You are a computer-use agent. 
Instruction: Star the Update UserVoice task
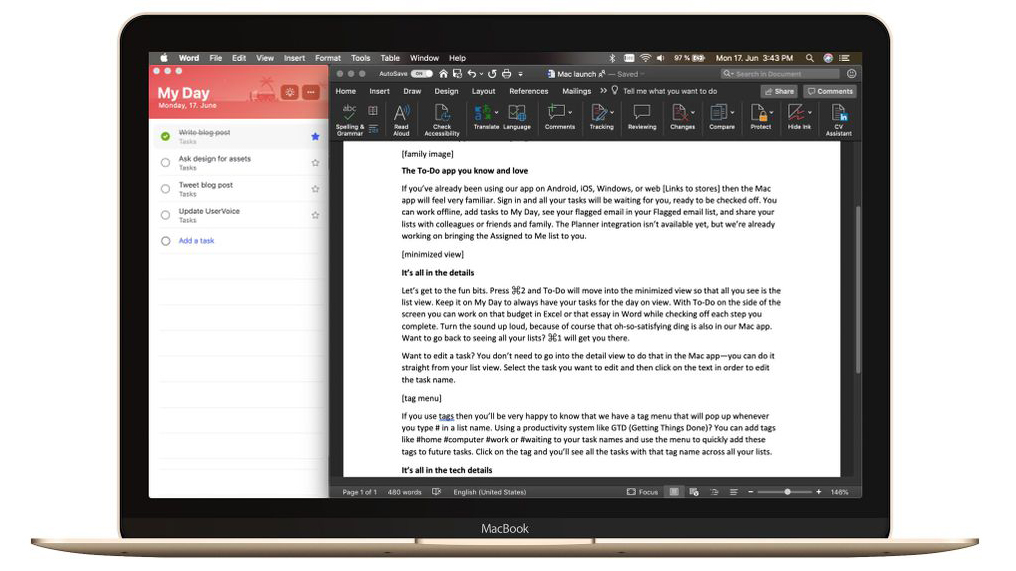(316, 215)
